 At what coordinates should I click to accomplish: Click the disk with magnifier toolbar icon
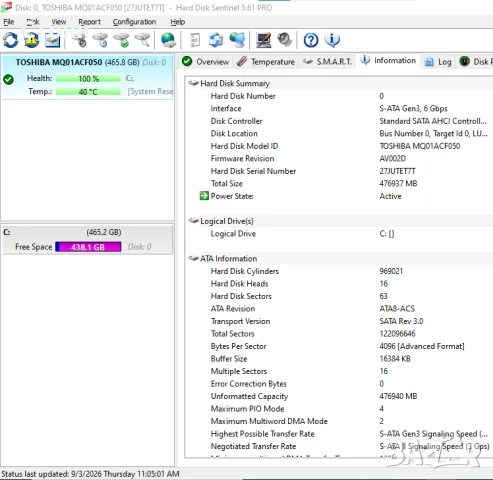click(x=143, y=40)
